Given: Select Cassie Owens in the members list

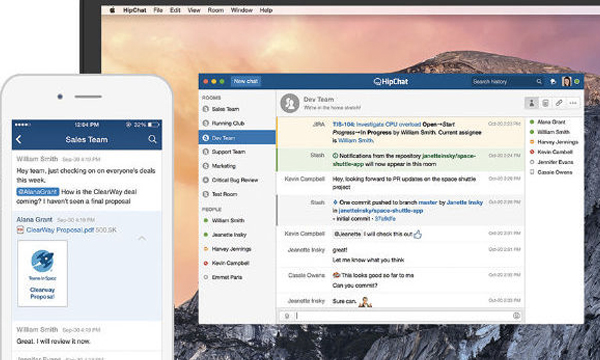Looking at the screenshot, I should [555, 172].
